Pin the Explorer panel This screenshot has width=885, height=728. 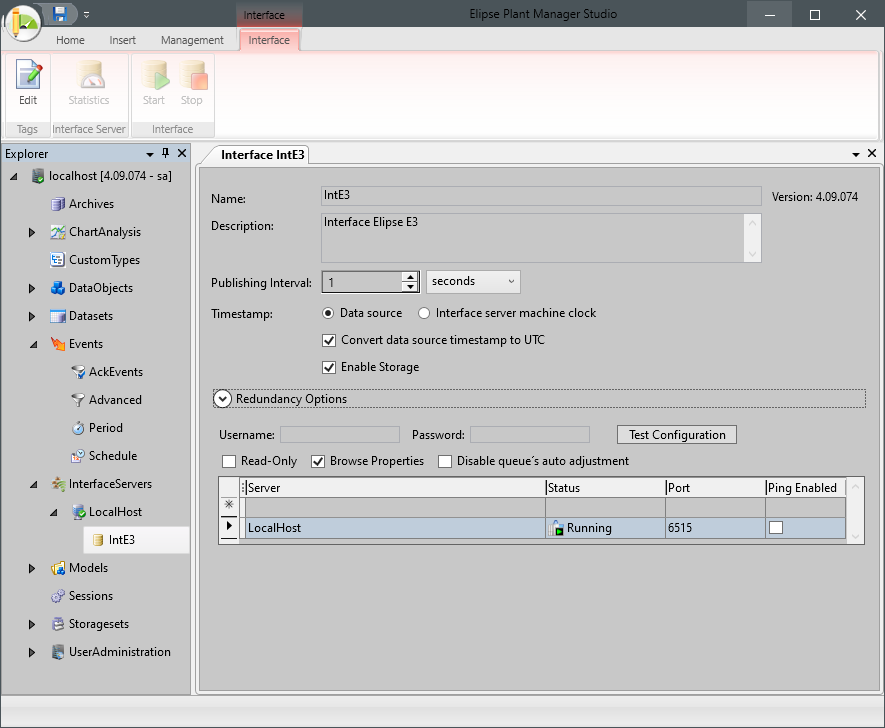tap(165, 153)
